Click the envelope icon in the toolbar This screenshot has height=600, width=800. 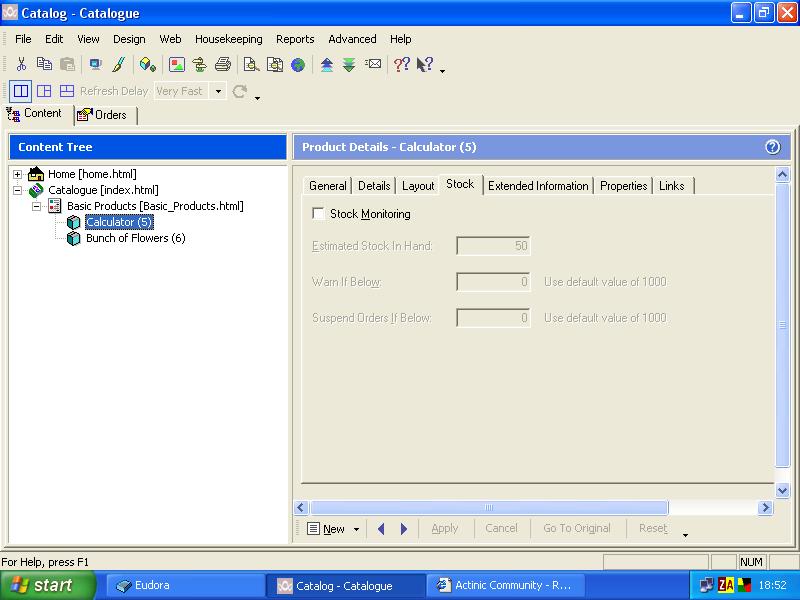[x=373, y=65]
